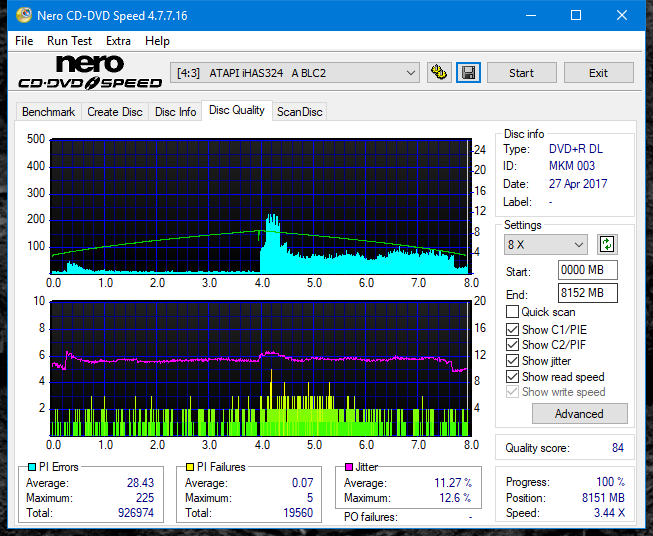Image resolution: width=653 pixels, height=536 pixels.
Task: Switch to the ScanDisc tab
Action: pyautogui.click(x=299, y=112)
